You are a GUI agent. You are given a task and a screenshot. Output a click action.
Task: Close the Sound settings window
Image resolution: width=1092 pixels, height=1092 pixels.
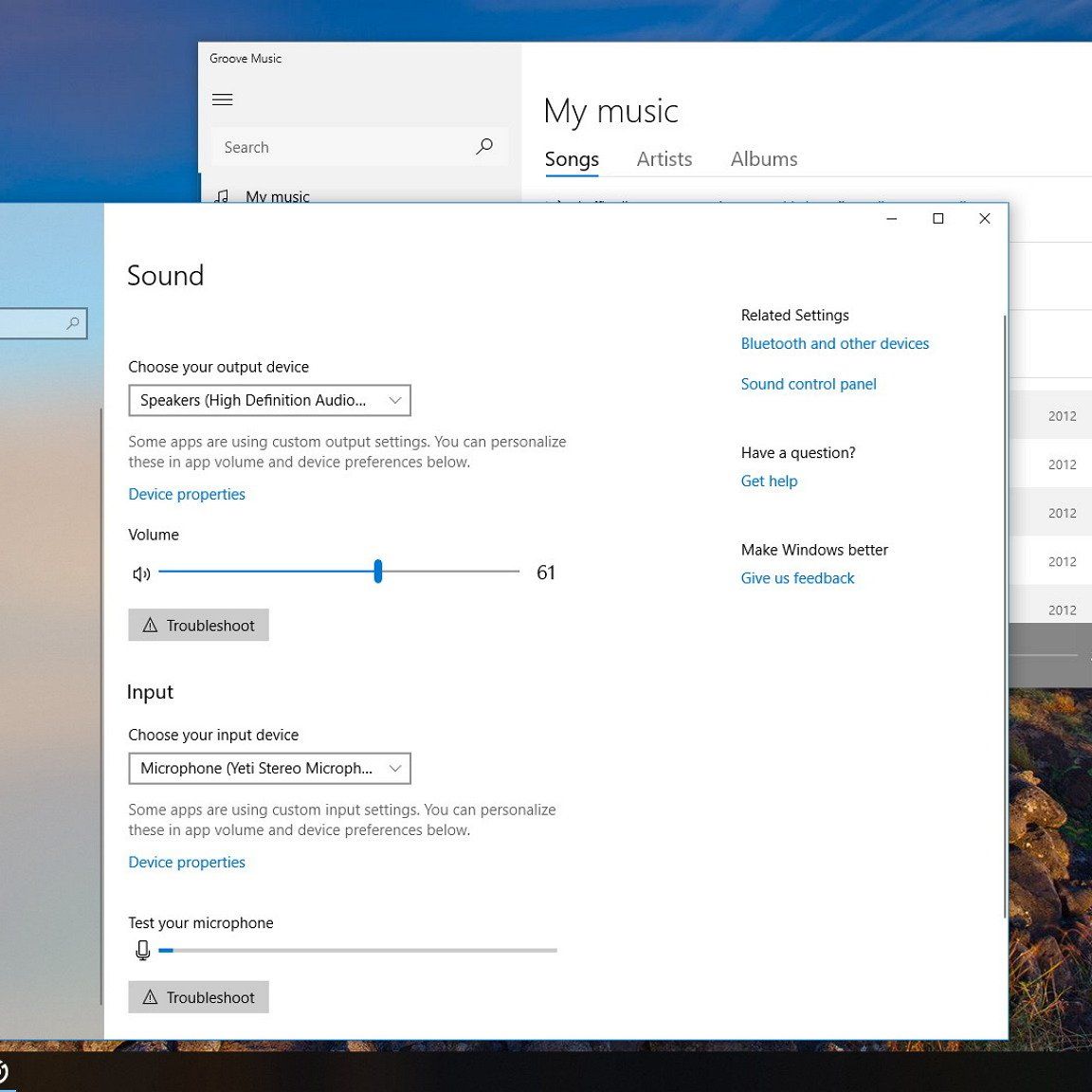[x=984, y=219]
